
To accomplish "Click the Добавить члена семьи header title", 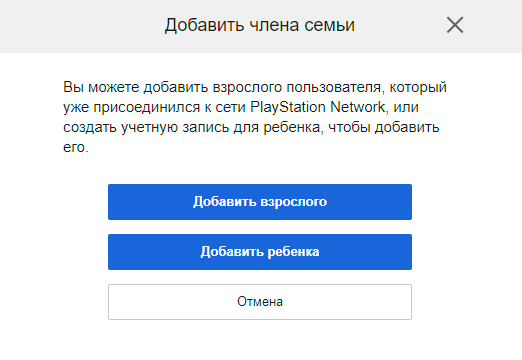I will (260, 25).
